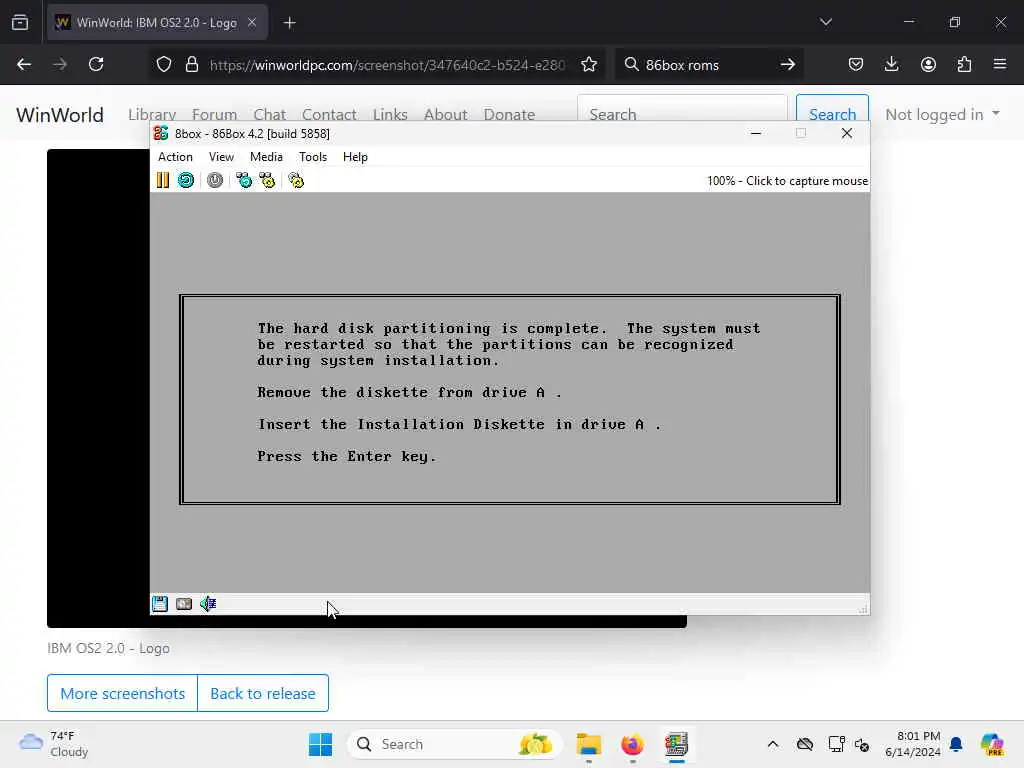
Task: Send Ctrl+Alt+Esc using the toolbar icon
Action: click(x=267, y=180)
